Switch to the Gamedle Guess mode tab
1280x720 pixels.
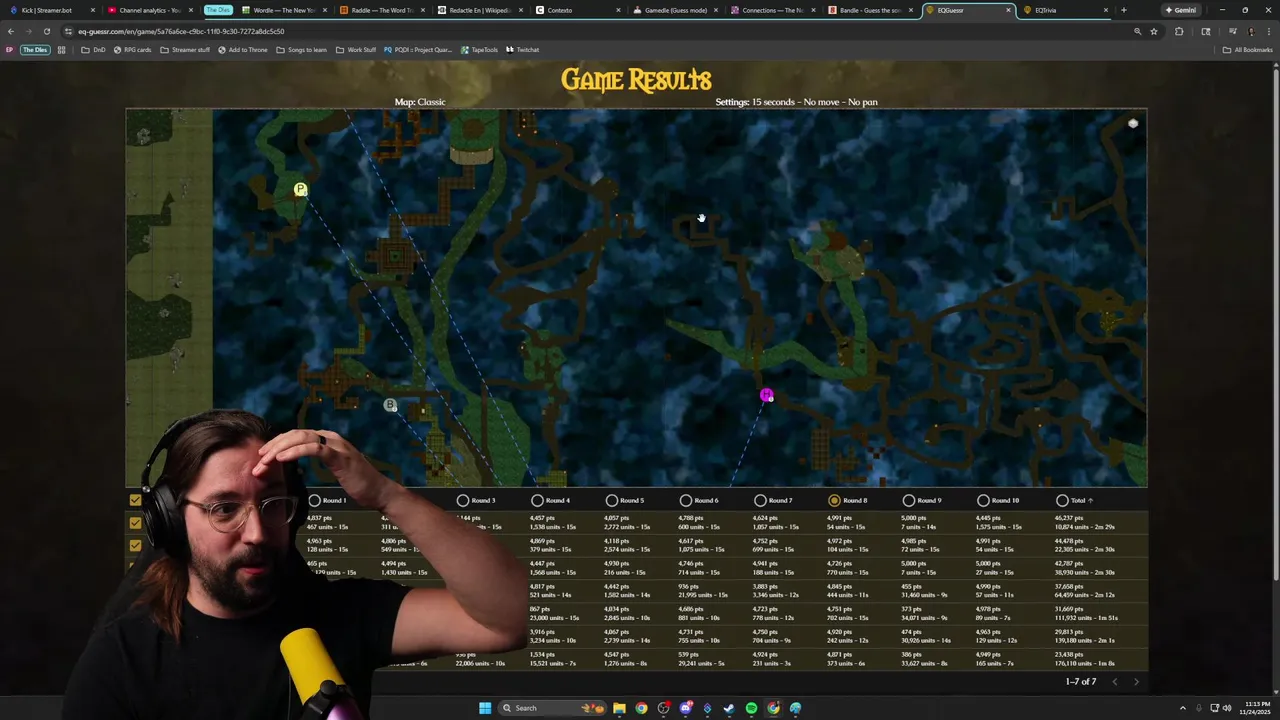pos(675,10)
